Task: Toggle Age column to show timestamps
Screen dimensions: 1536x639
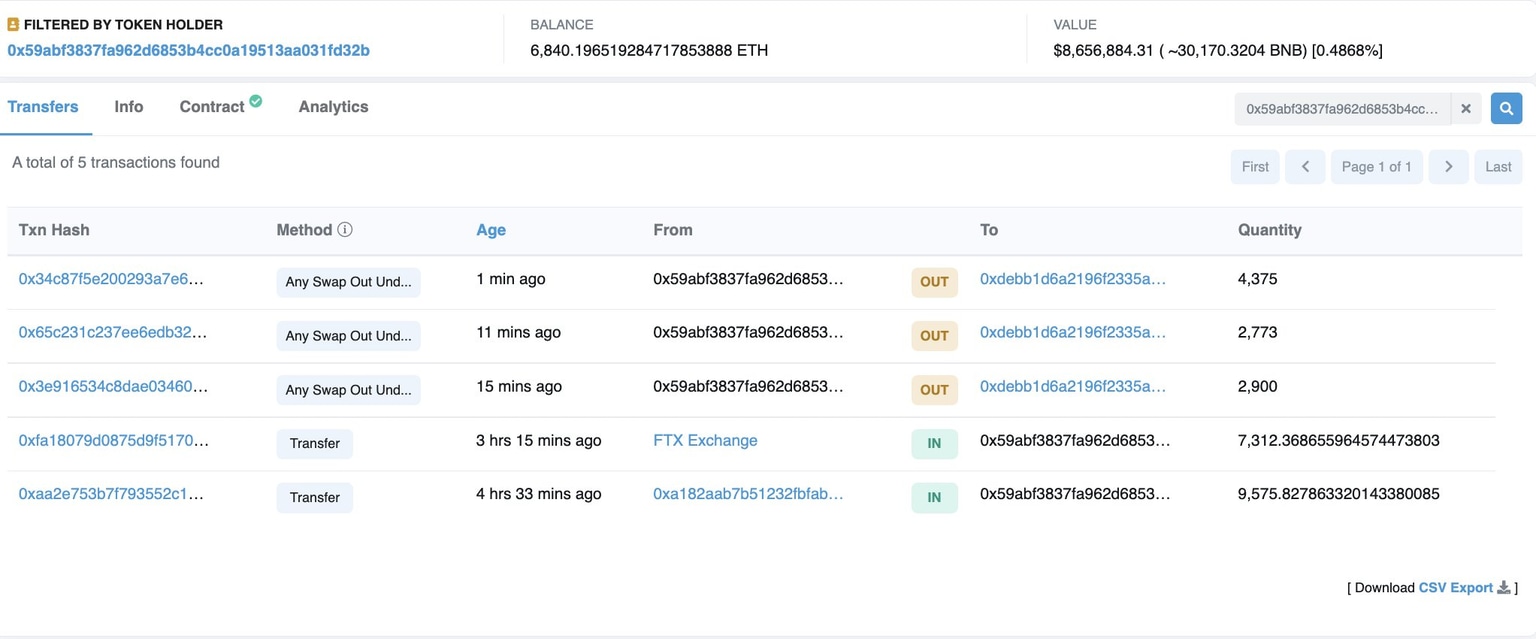Action: pyautogui.click(x=491, y=229)
